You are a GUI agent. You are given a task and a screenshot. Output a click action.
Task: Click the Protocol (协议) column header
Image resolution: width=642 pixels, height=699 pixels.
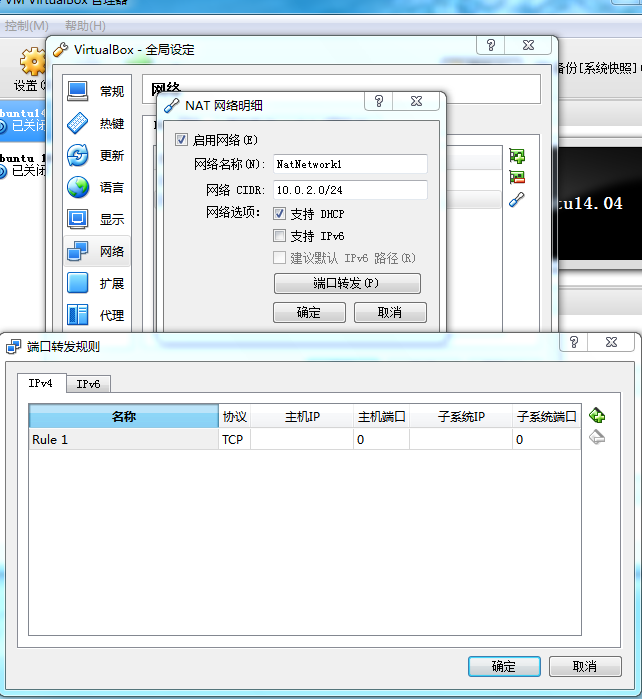pos(235,416)
